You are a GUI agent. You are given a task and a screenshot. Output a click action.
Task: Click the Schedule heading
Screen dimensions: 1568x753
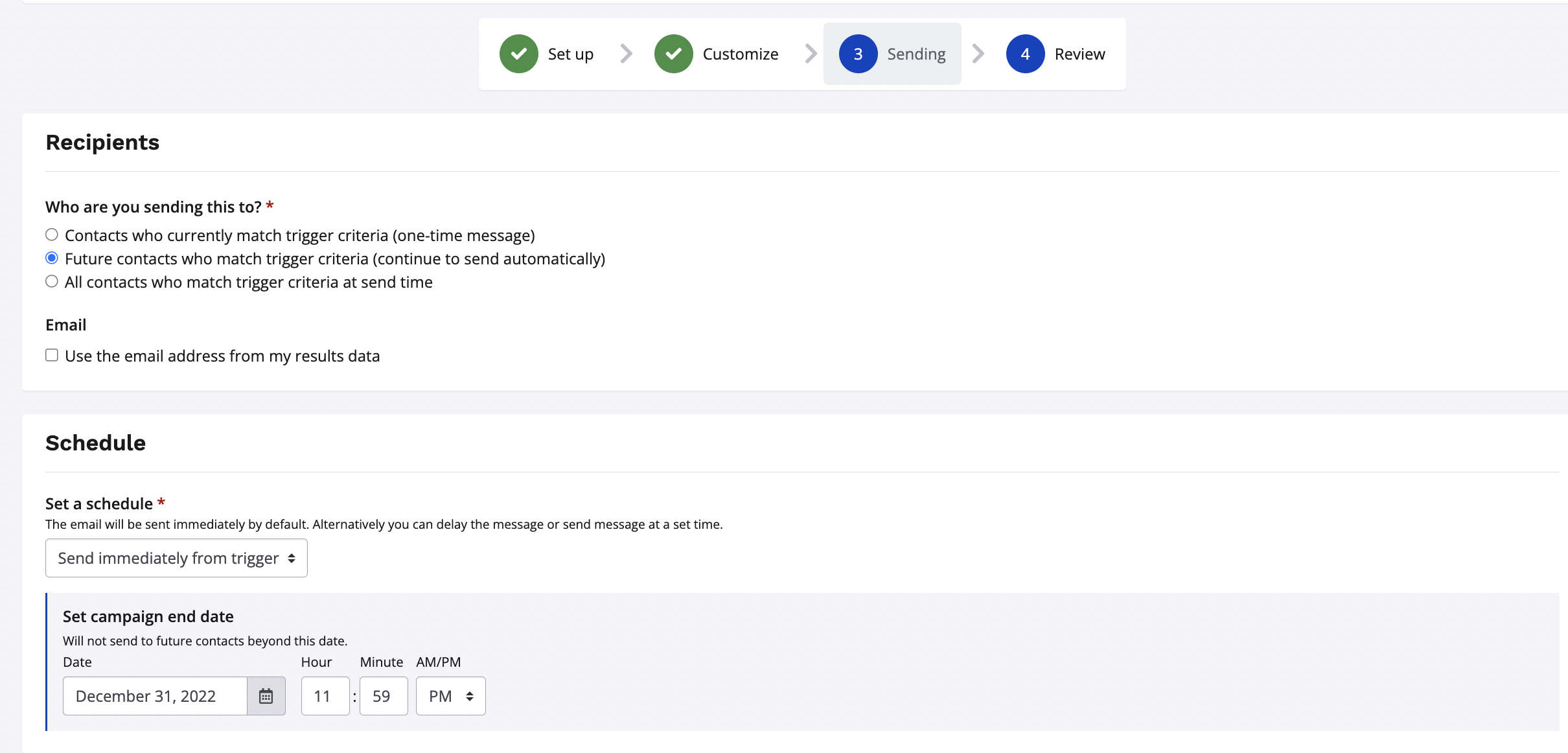tap(95, 443)
